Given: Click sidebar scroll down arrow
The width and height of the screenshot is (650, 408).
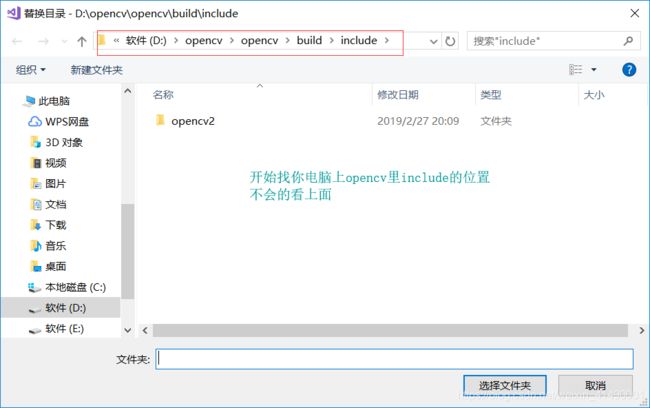Looking at the screenshot, I should click(128, 330).
